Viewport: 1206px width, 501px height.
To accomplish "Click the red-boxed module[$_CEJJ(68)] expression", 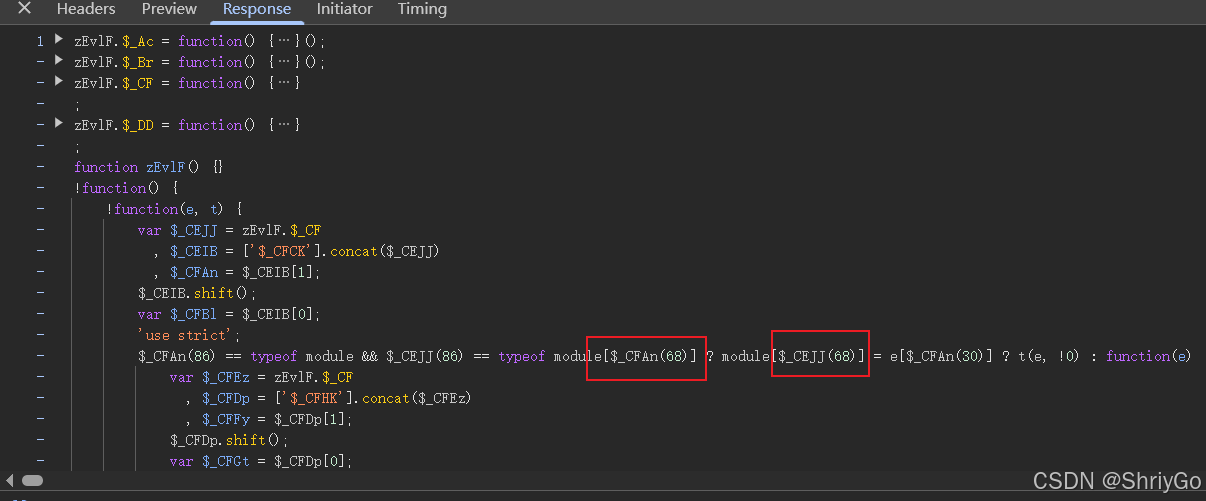I will 820,357.
